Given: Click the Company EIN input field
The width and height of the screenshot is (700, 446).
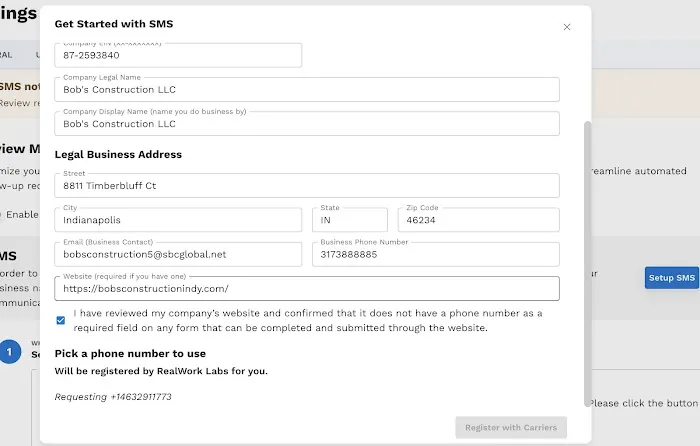Looking at the screenshot, I should [177, 56].
